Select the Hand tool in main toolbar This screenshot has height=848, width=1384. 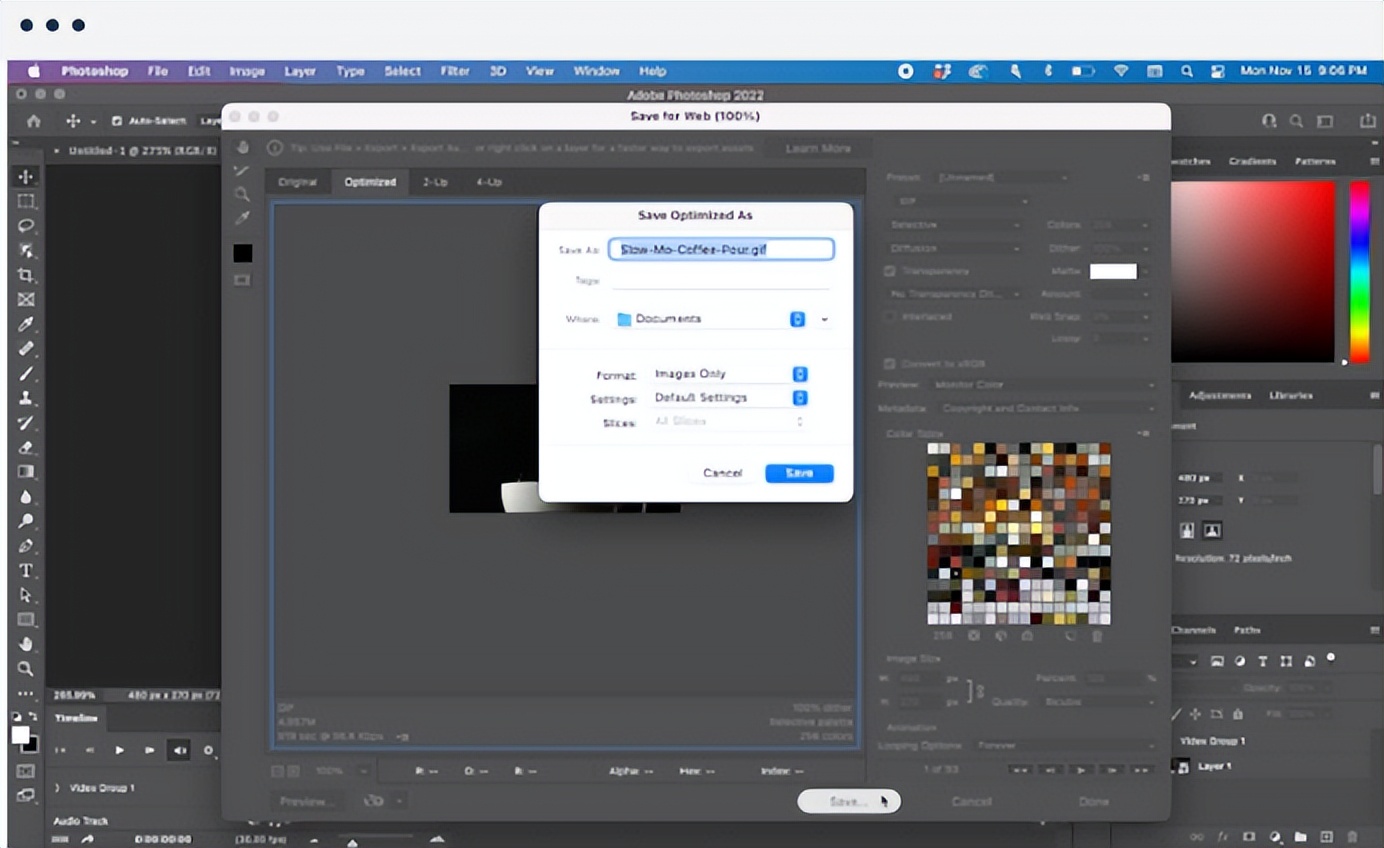pyautogui.click(x=26, y=644)
